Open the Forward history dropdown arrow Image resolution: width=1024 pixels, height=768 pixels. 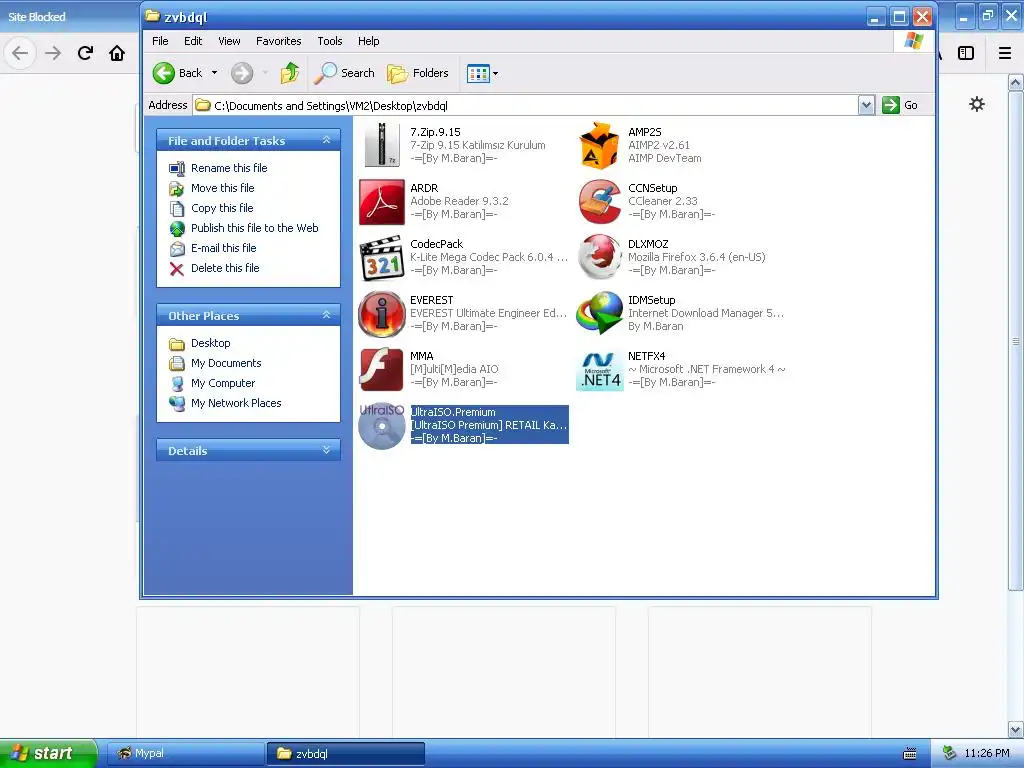(x=265, y=73)
